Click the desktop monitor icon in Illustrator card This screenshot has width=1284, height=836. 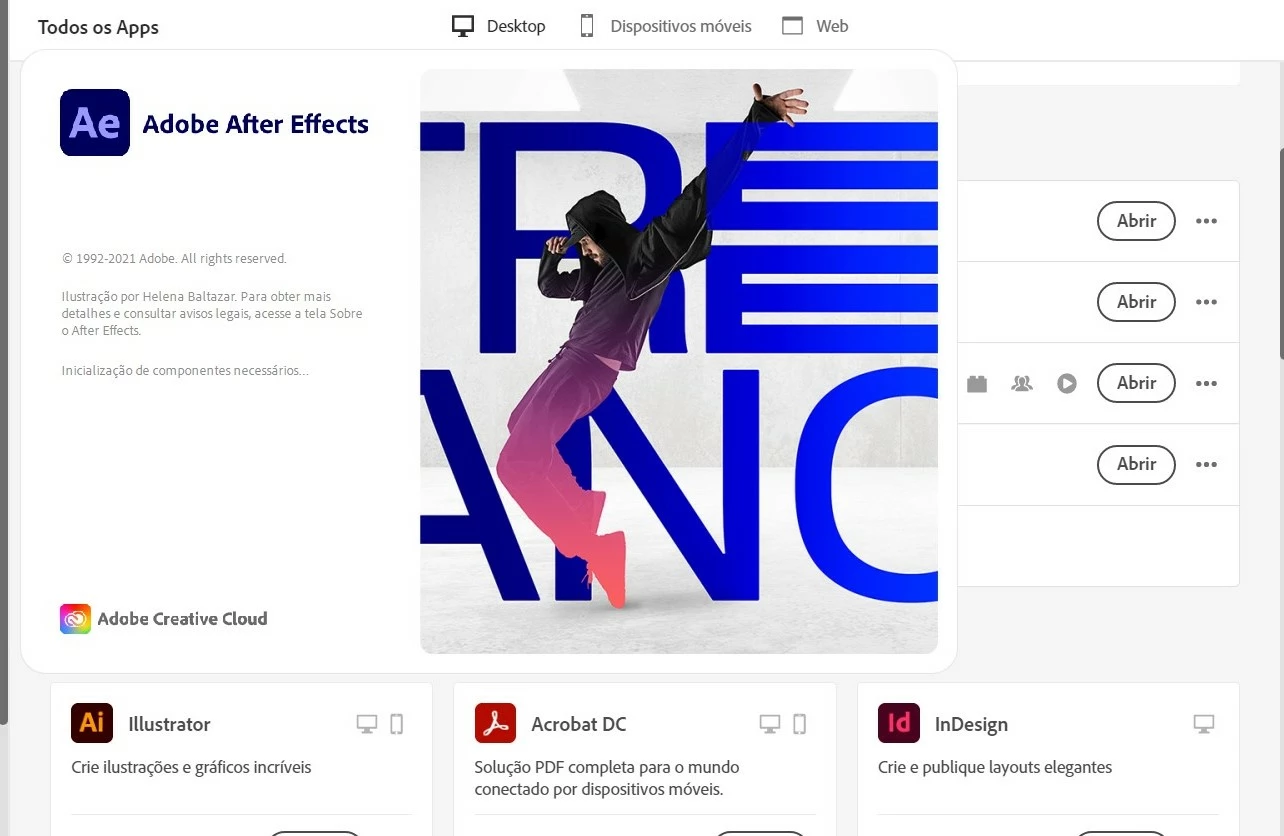pos(367,724)
